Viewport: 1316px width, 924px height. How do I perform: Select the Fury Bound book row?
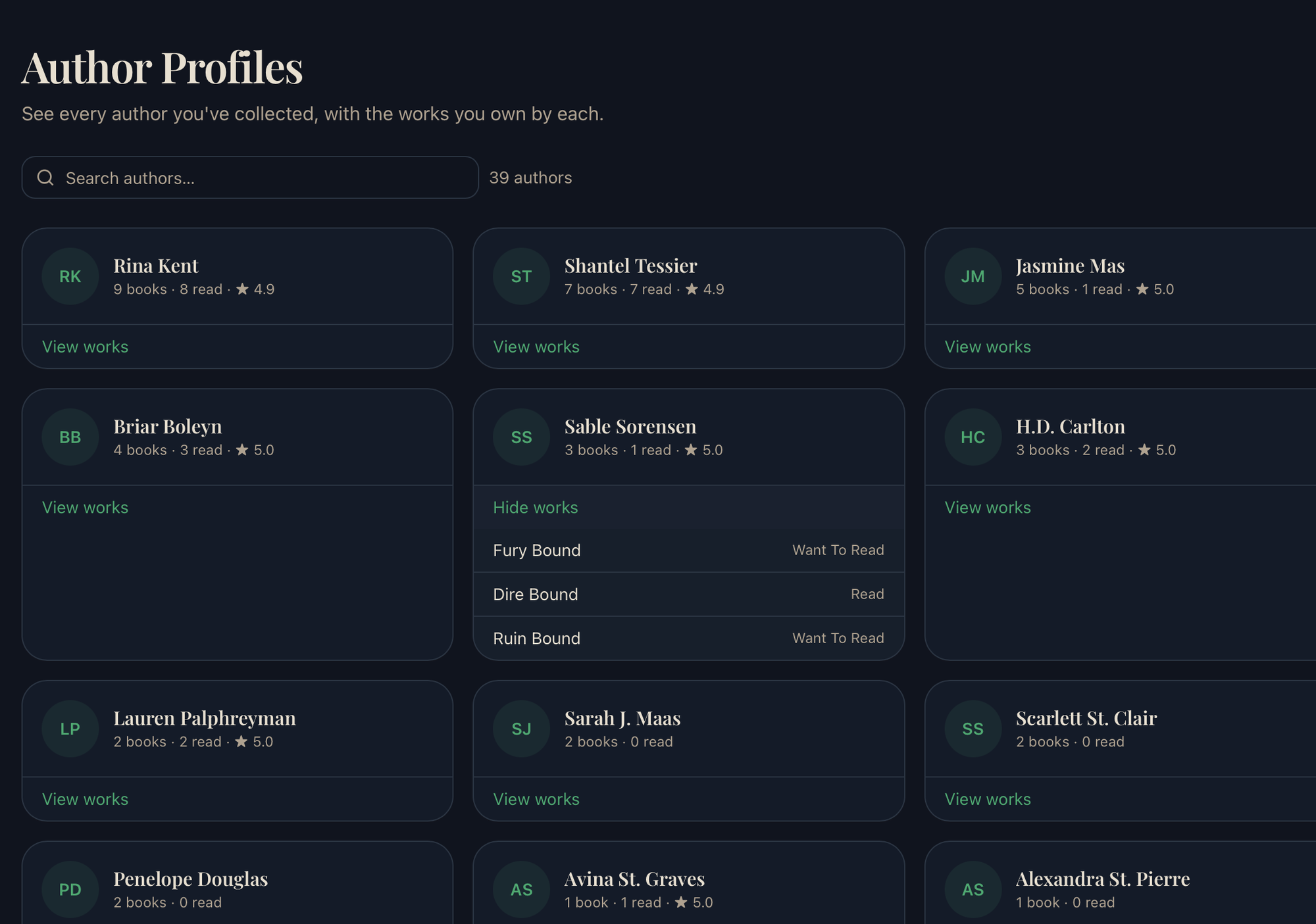click(689, 550)
